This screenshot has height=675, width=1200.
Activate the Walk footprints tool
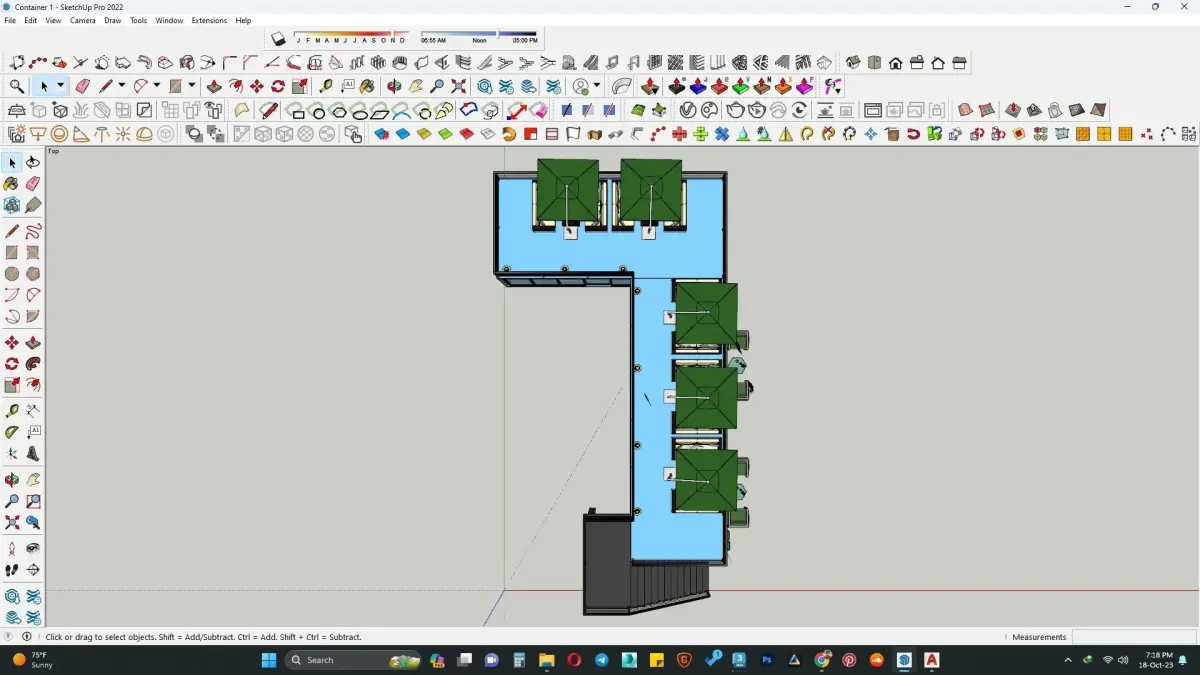click(12, 570)
